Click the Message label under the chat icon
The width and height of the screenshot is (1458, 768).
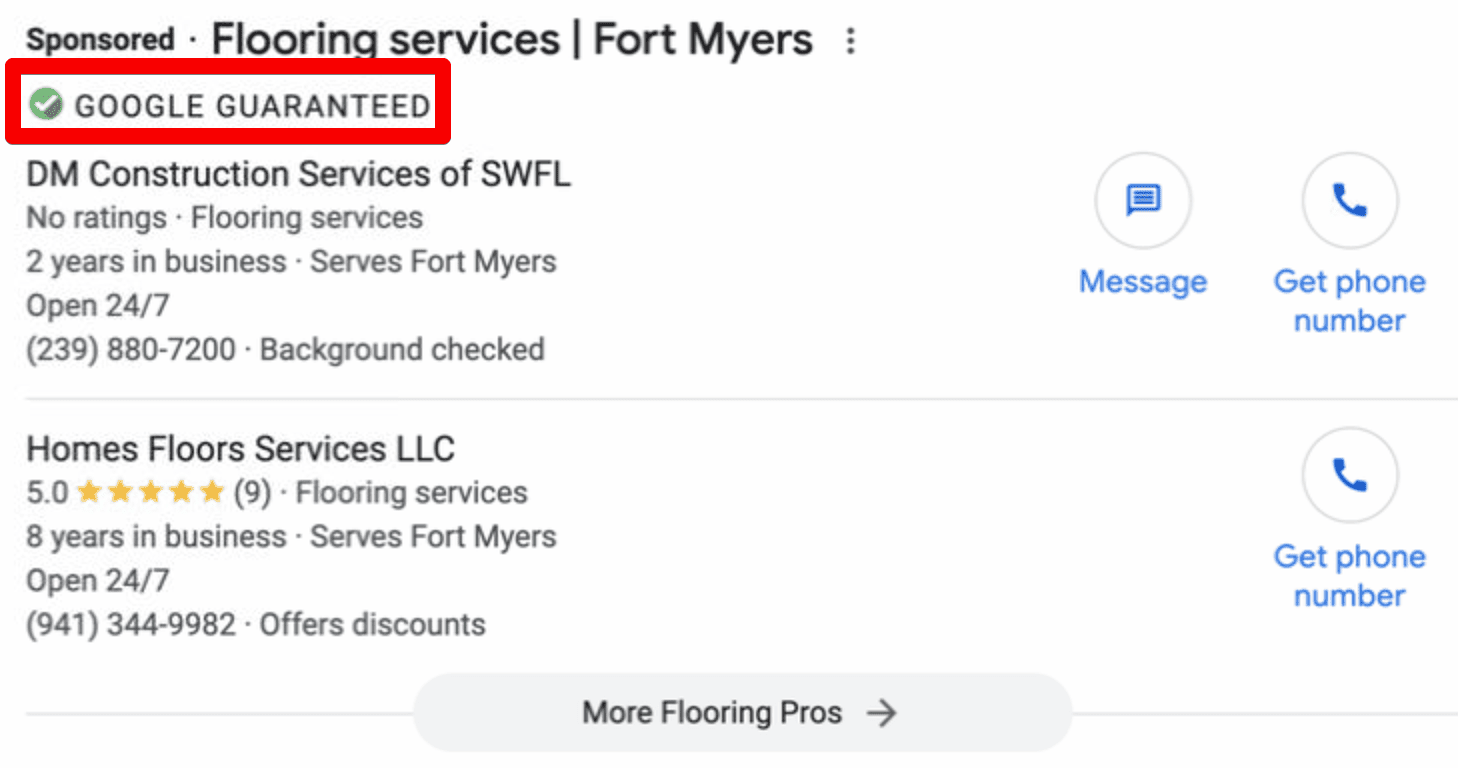[x=1143, y=282]
